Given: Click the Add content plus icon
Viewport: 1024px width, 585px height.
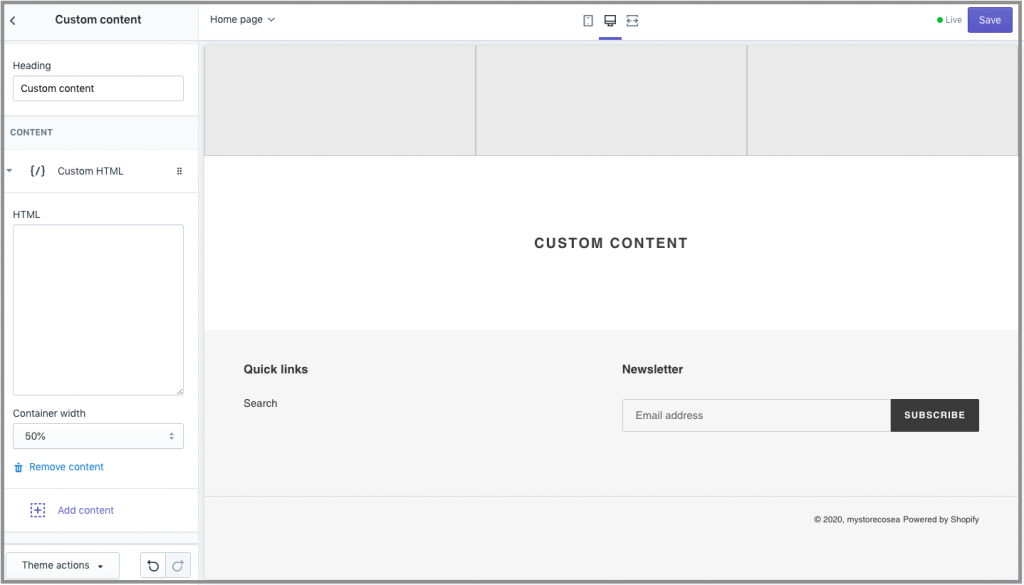Looking at the screenshot, I should 38,510.
